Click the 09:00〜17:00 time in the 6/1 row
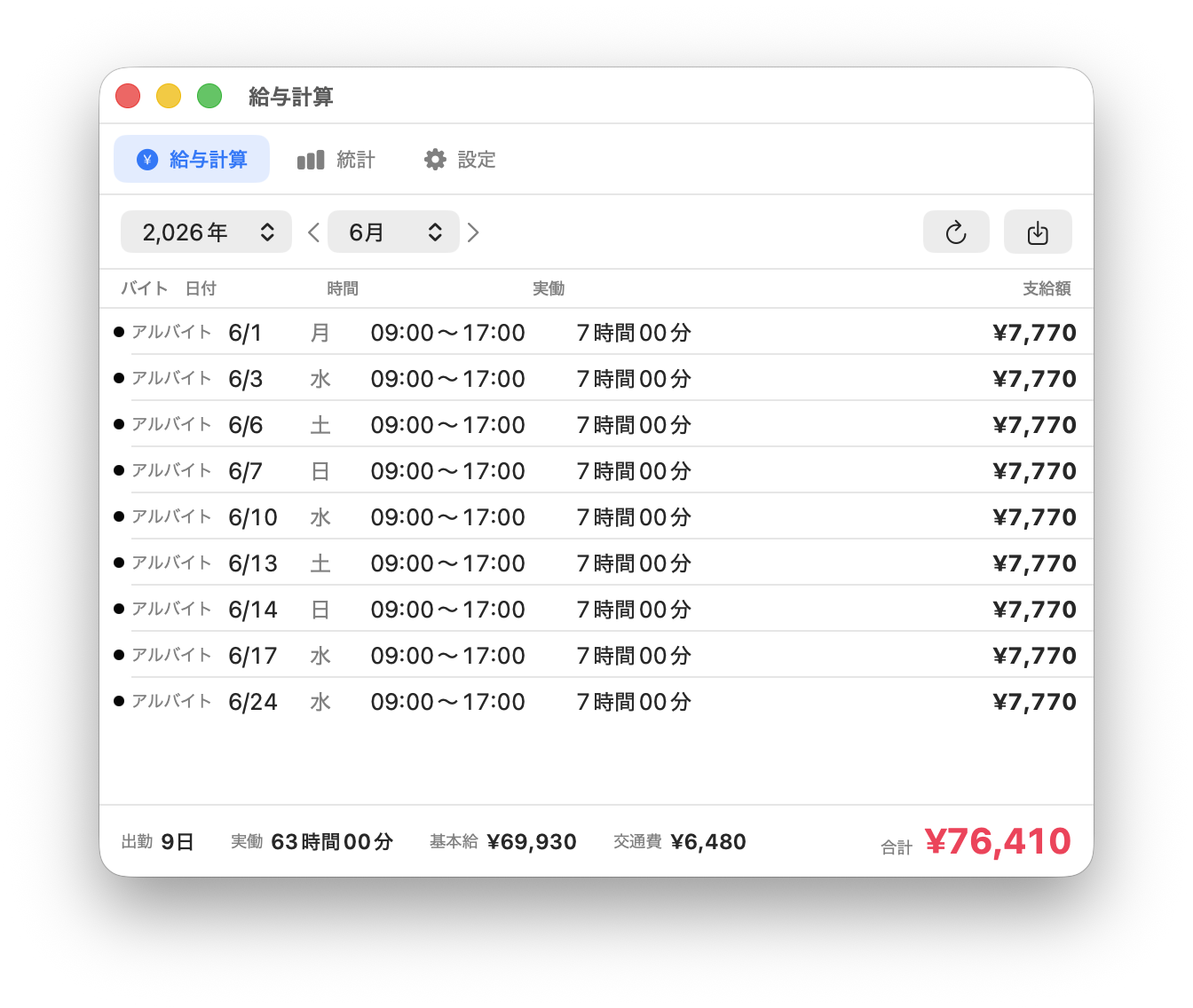Image resolution: width=1193 pixels, height=1008 pixels. point(448,333)
